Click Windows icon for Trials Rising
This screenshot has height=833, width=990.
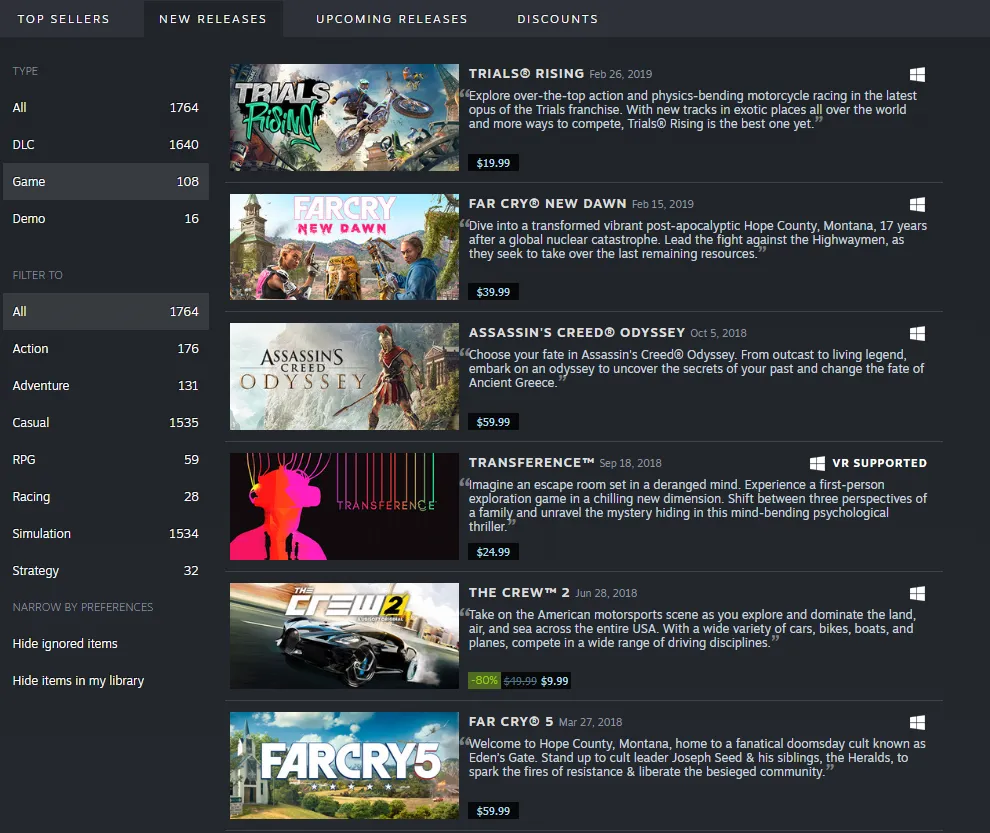(917, 75)
